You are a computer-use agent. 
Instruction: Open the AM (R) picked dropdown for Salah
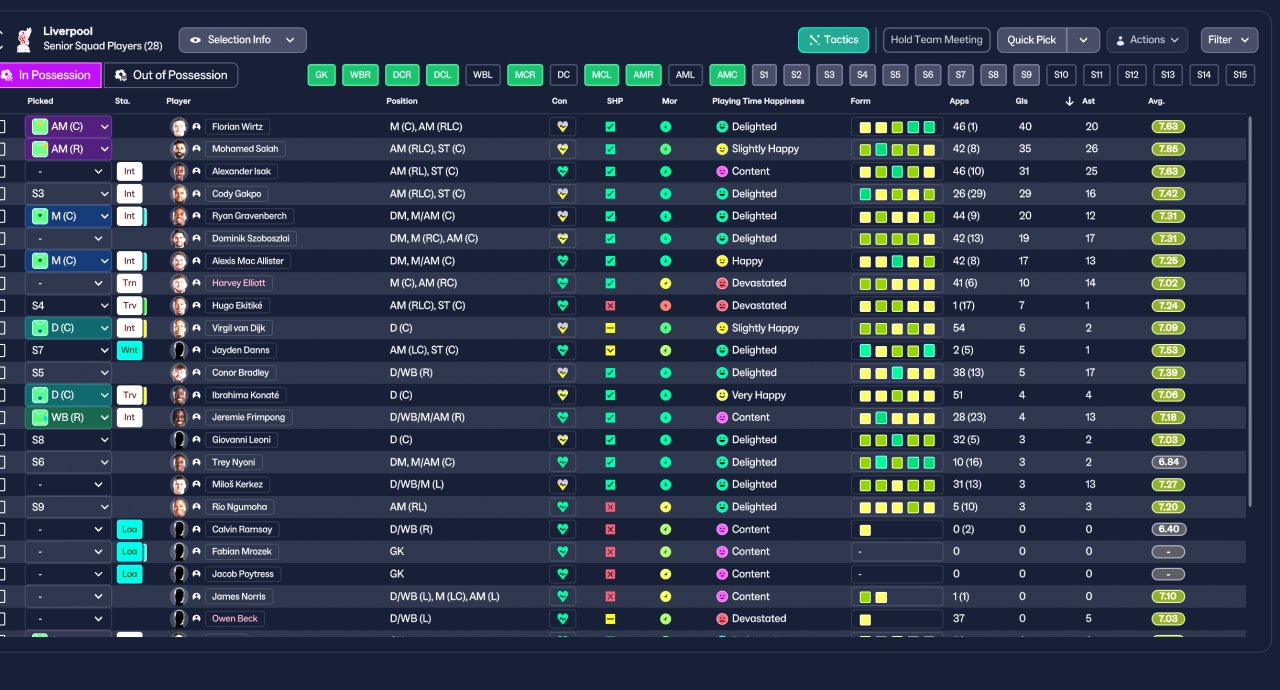pyautogui.click(x=68, y=149)
